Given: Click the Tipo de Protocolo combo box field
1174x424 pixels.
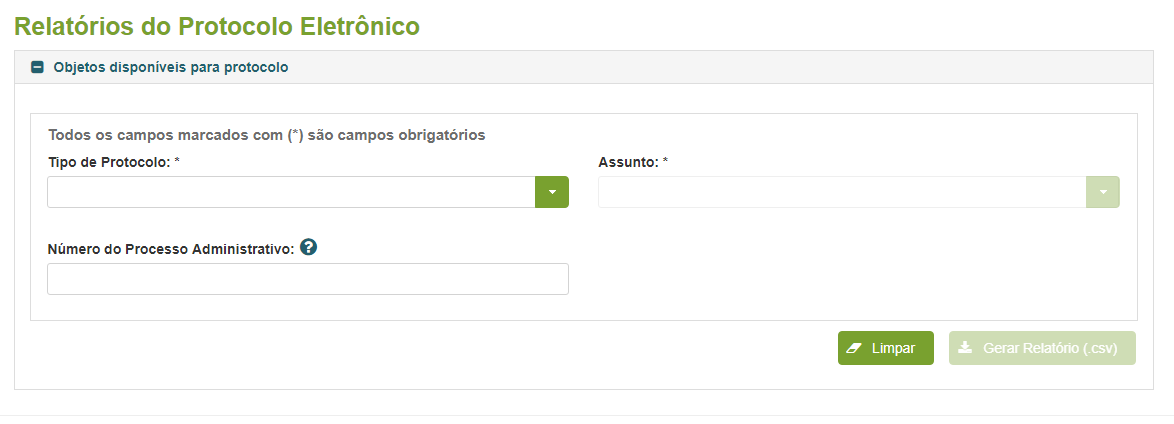Looking at the screenshot, I should tap(291, 192).
